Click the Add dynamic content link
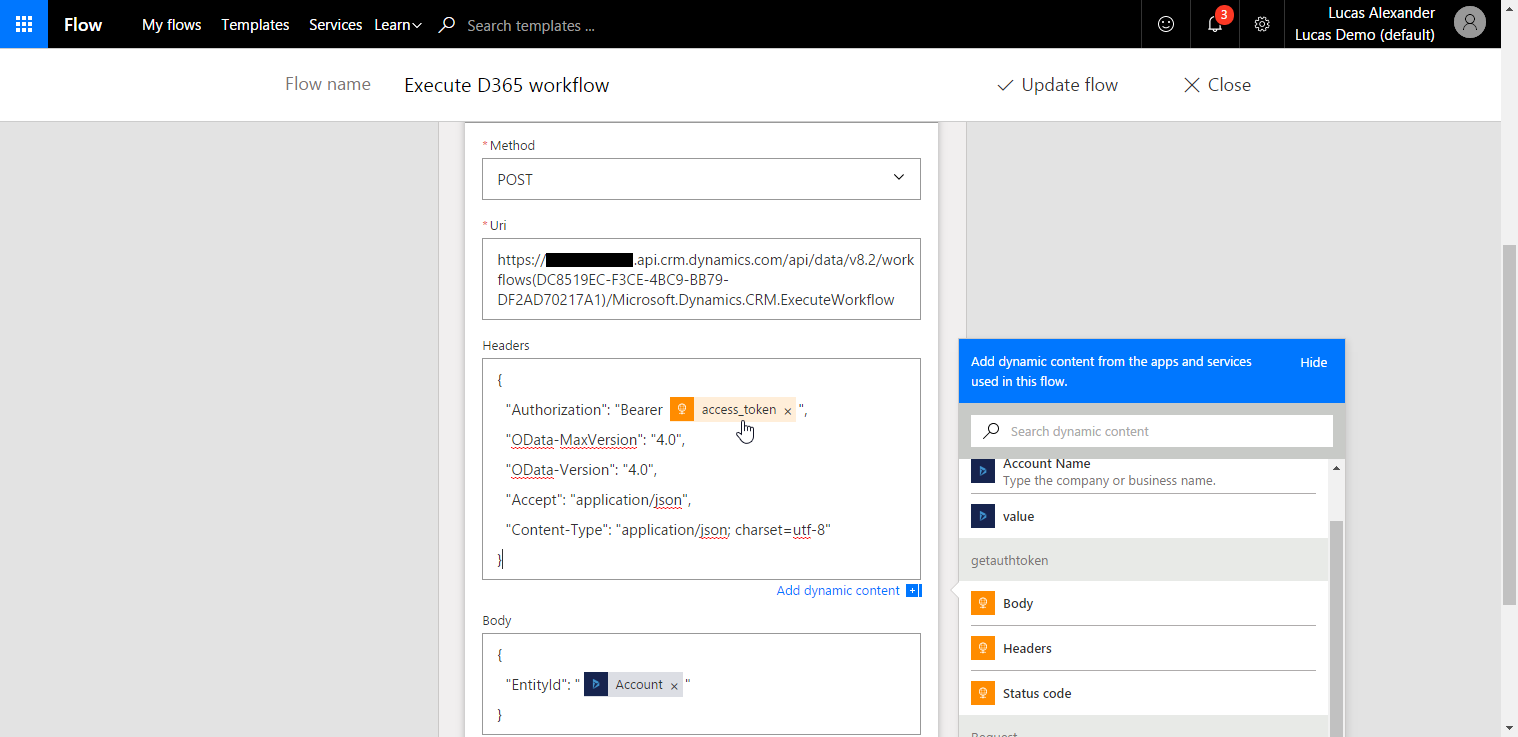This screenshot has height=737, width=1518. 838,591
